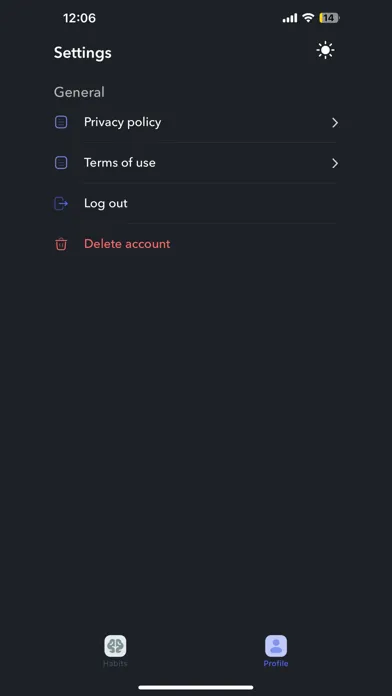
Task: Tap the battery indicator in status bar
Action: click(x=329, y=18)
